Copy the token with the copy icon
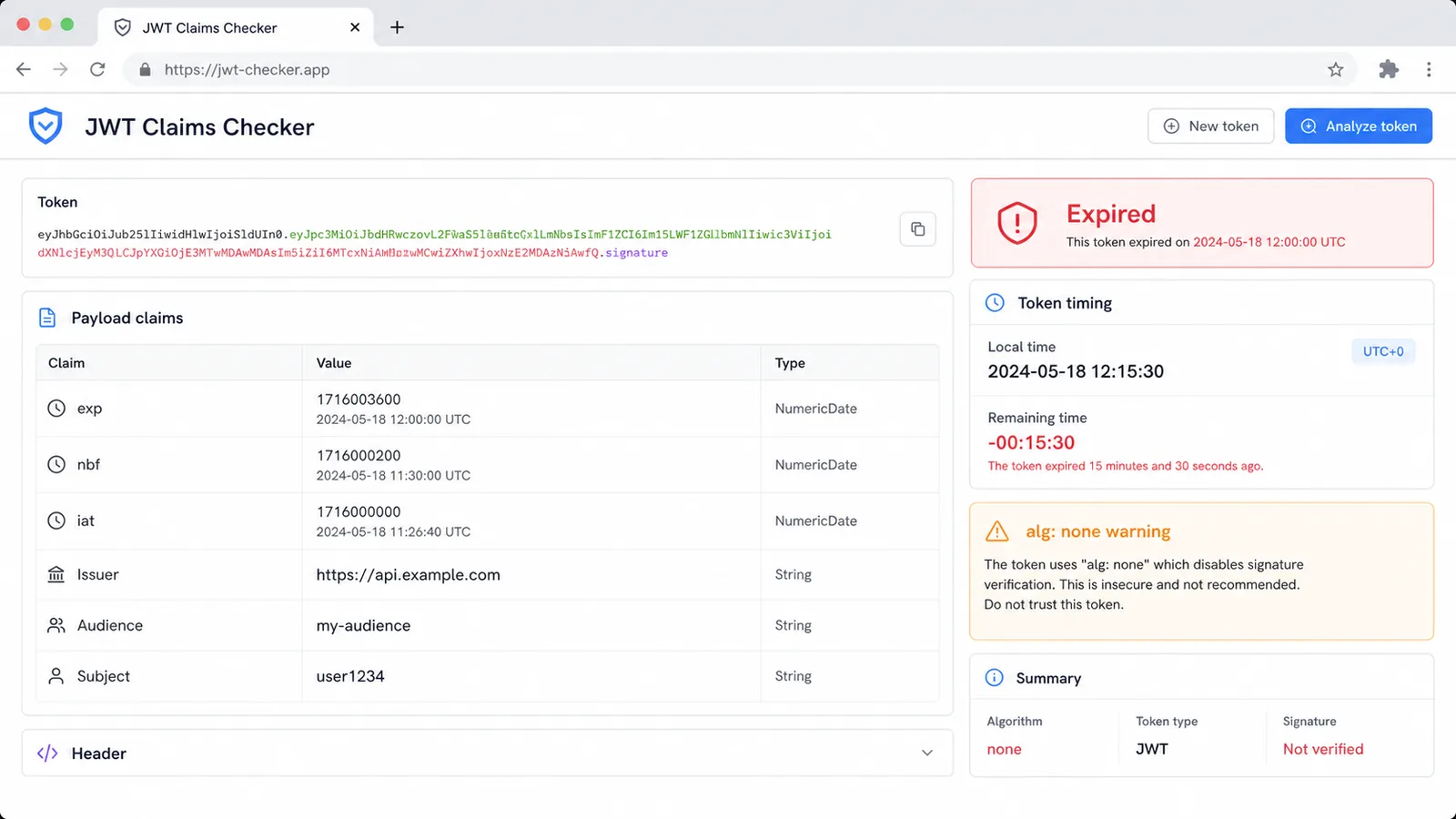The width and height of the screenshot is (1456, 819). click(917, 229)
